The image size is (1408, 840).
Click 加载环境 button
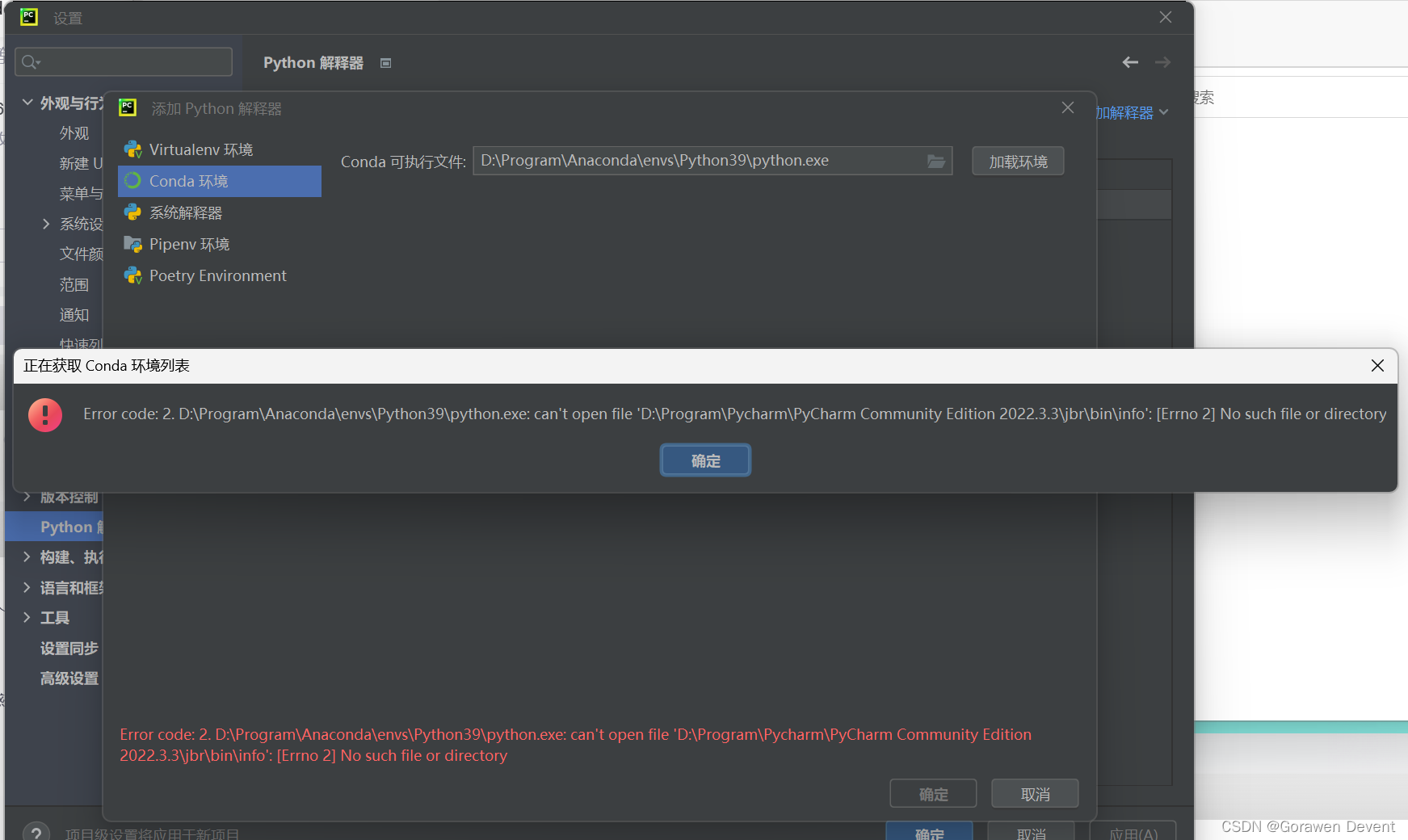pos(1018,162)
